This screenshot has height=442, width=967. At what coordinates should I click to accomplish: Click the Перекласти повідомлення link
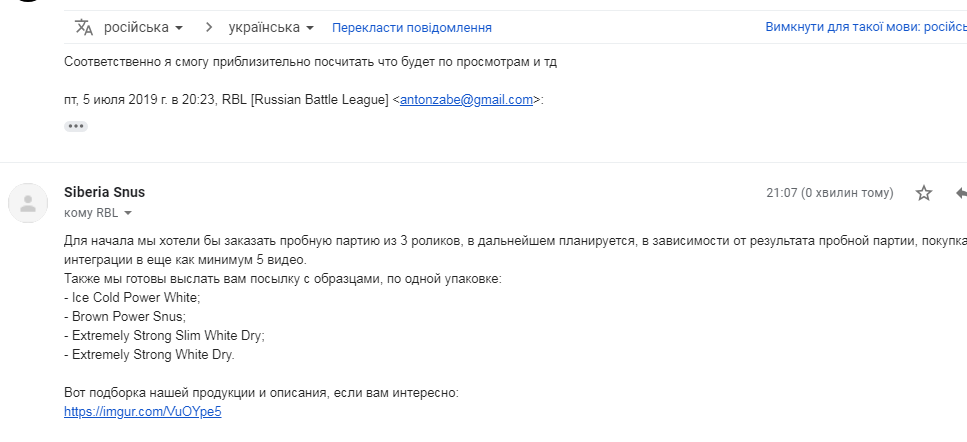411,28
